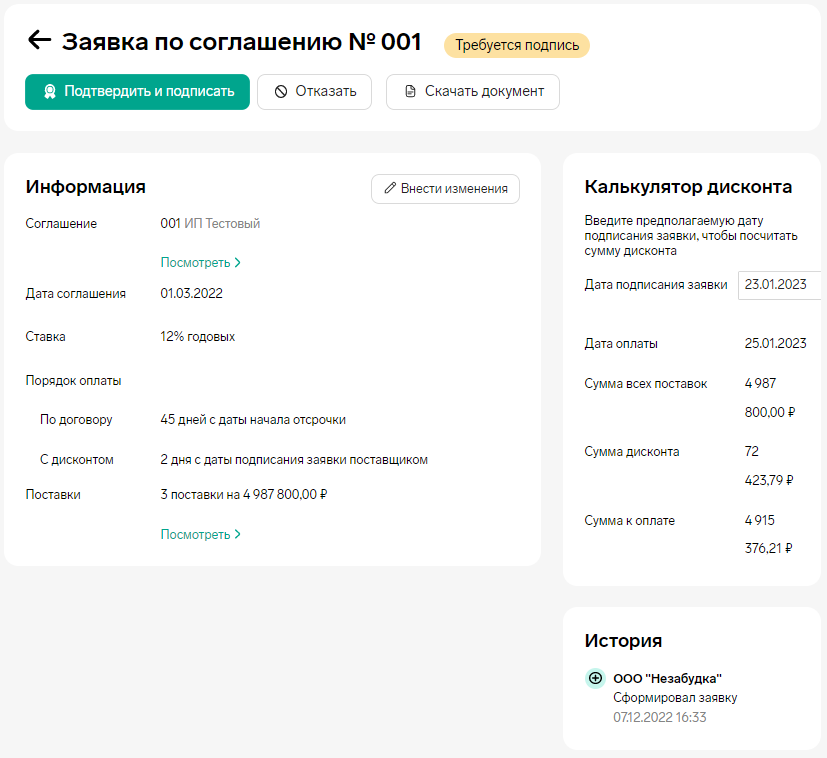Viewport: 827px width, 758px height.
Task: Open the Посмотреть link under Поставки
Action: coord(195,535)
